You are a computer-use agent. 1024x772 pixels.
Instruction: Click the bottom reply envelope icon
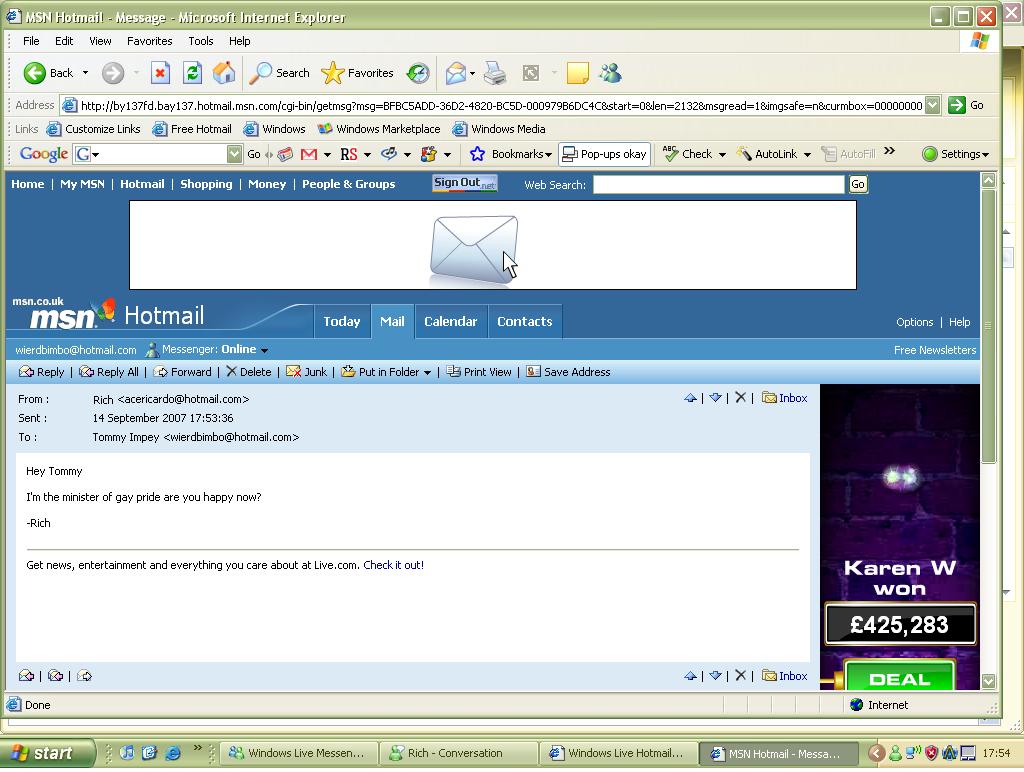tap(26, 676)
